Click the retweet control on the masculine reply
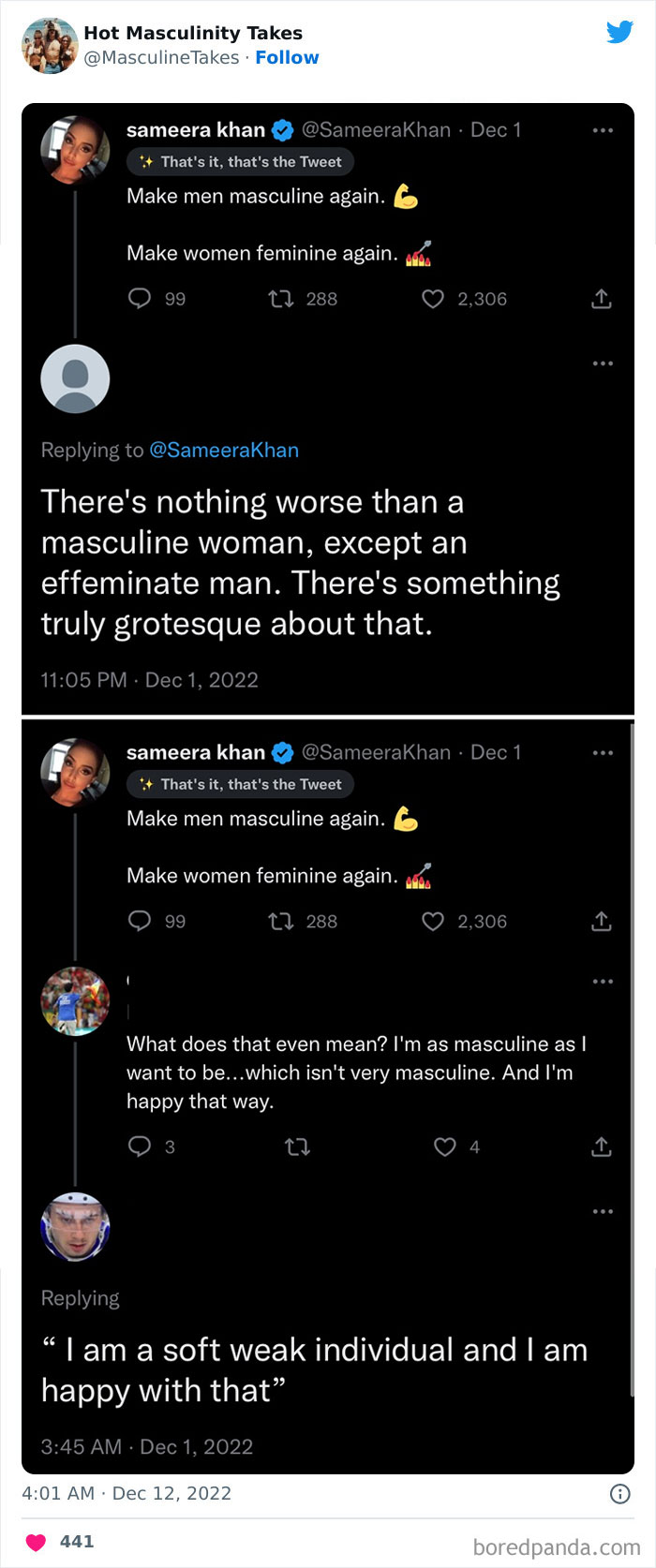 297,1146
